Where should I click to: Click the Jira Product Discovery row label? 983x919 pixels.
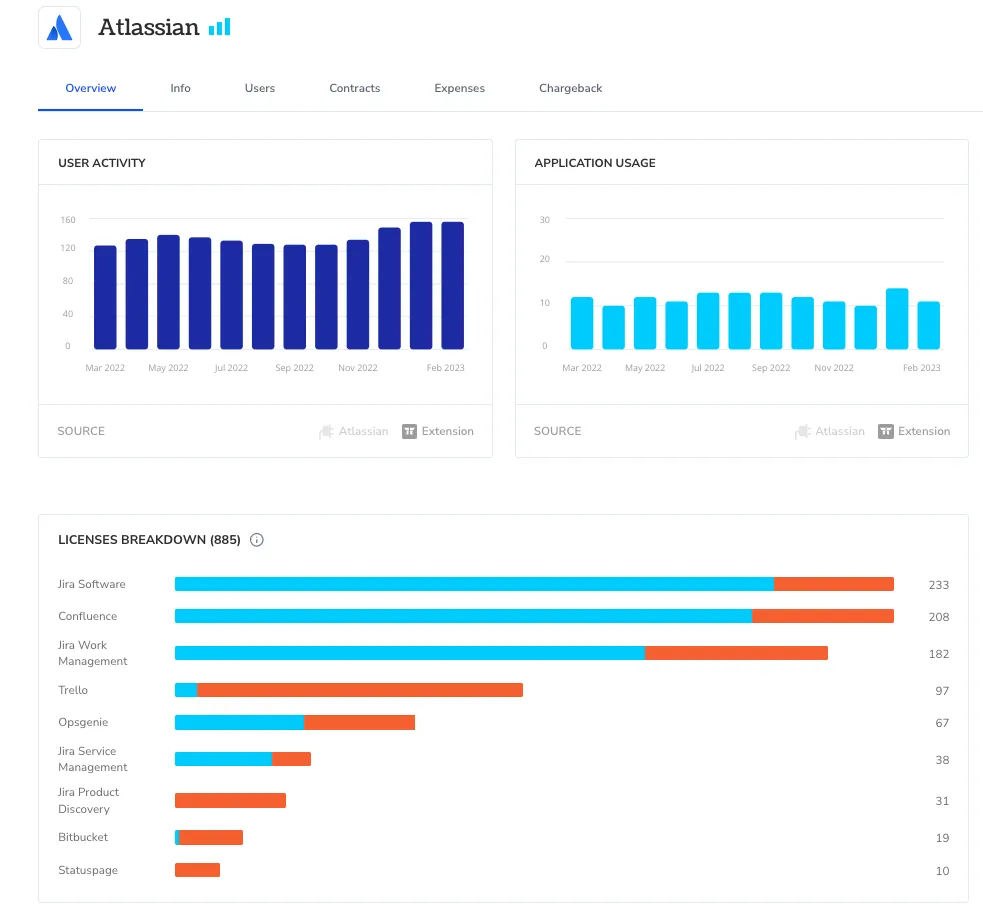[x=88, y=801]
